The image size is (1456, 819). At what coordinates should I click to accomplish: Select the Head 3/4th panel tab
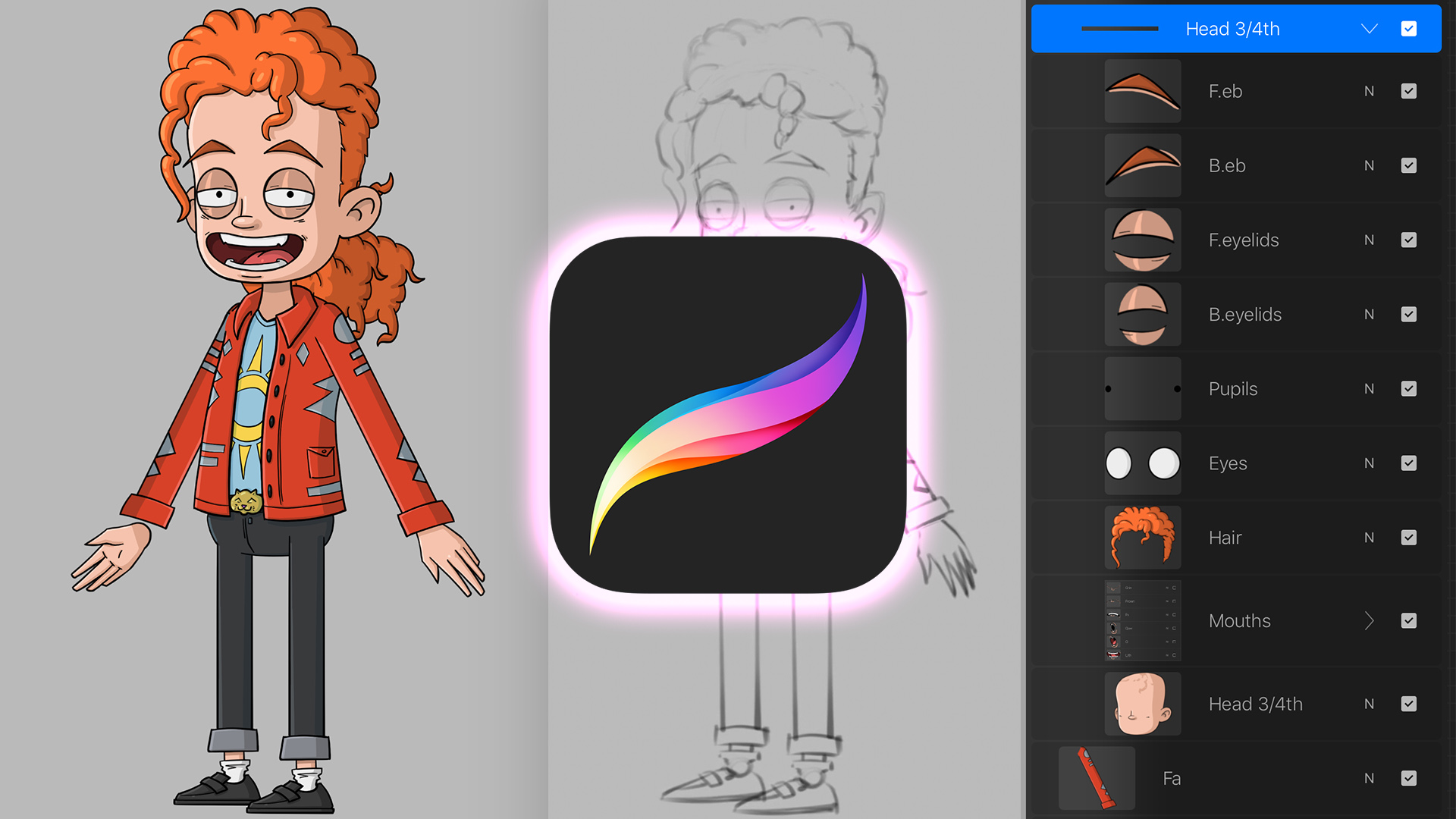(1232, 27)
